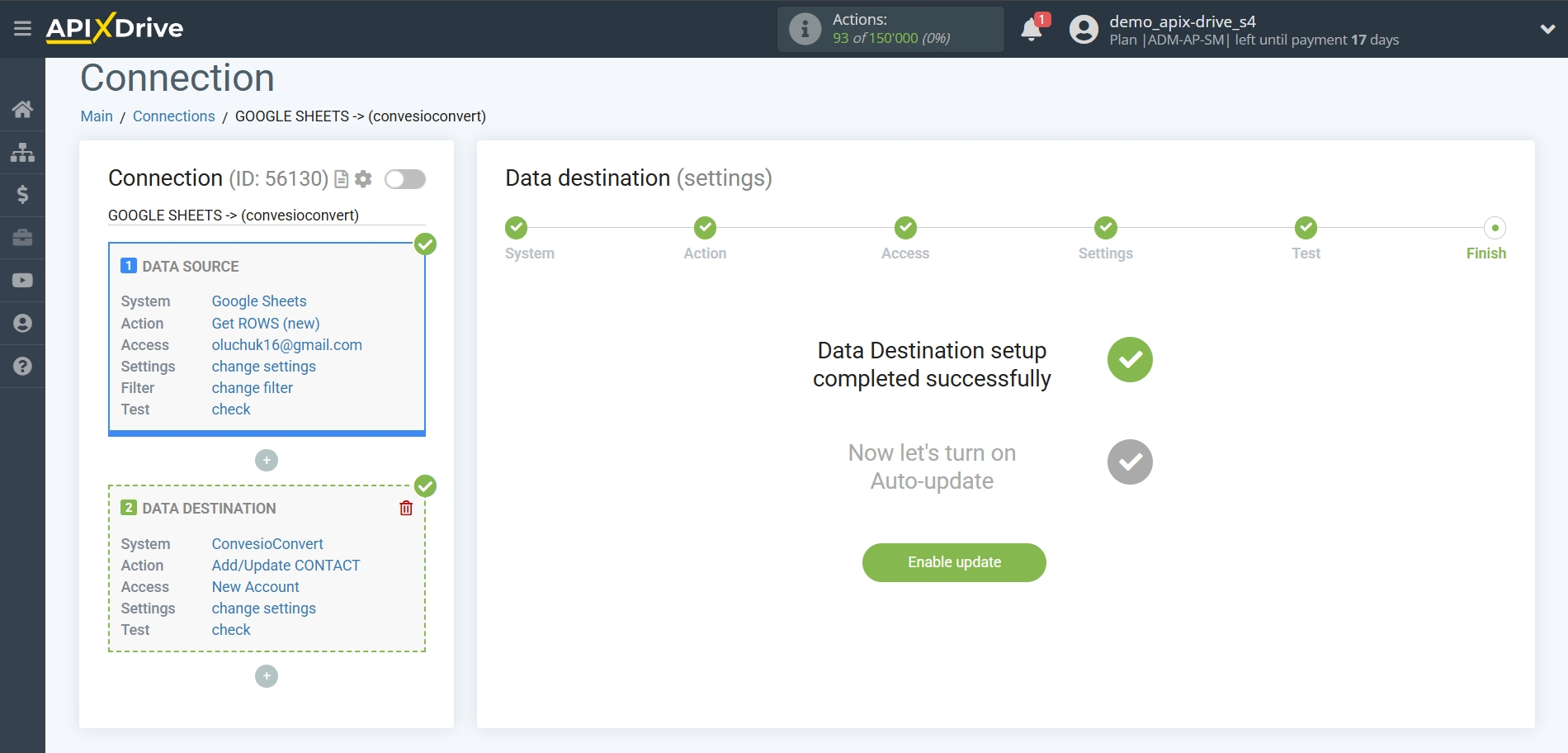The image size is (1568, 753).
Task: Click the notifications bell icon
Action: click(1031, 31)
